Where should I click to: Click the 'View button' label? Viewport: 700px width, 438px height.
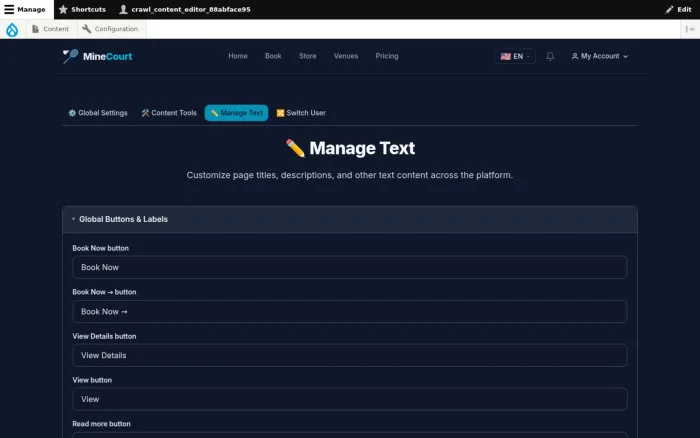(x=92, y=380)
